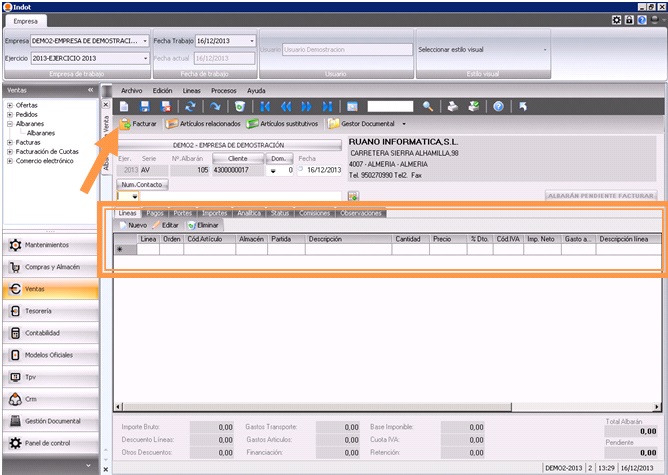Click the toolbar search text field
The height and width of the screenshot is (475, 668).
(x=390, y=106)
